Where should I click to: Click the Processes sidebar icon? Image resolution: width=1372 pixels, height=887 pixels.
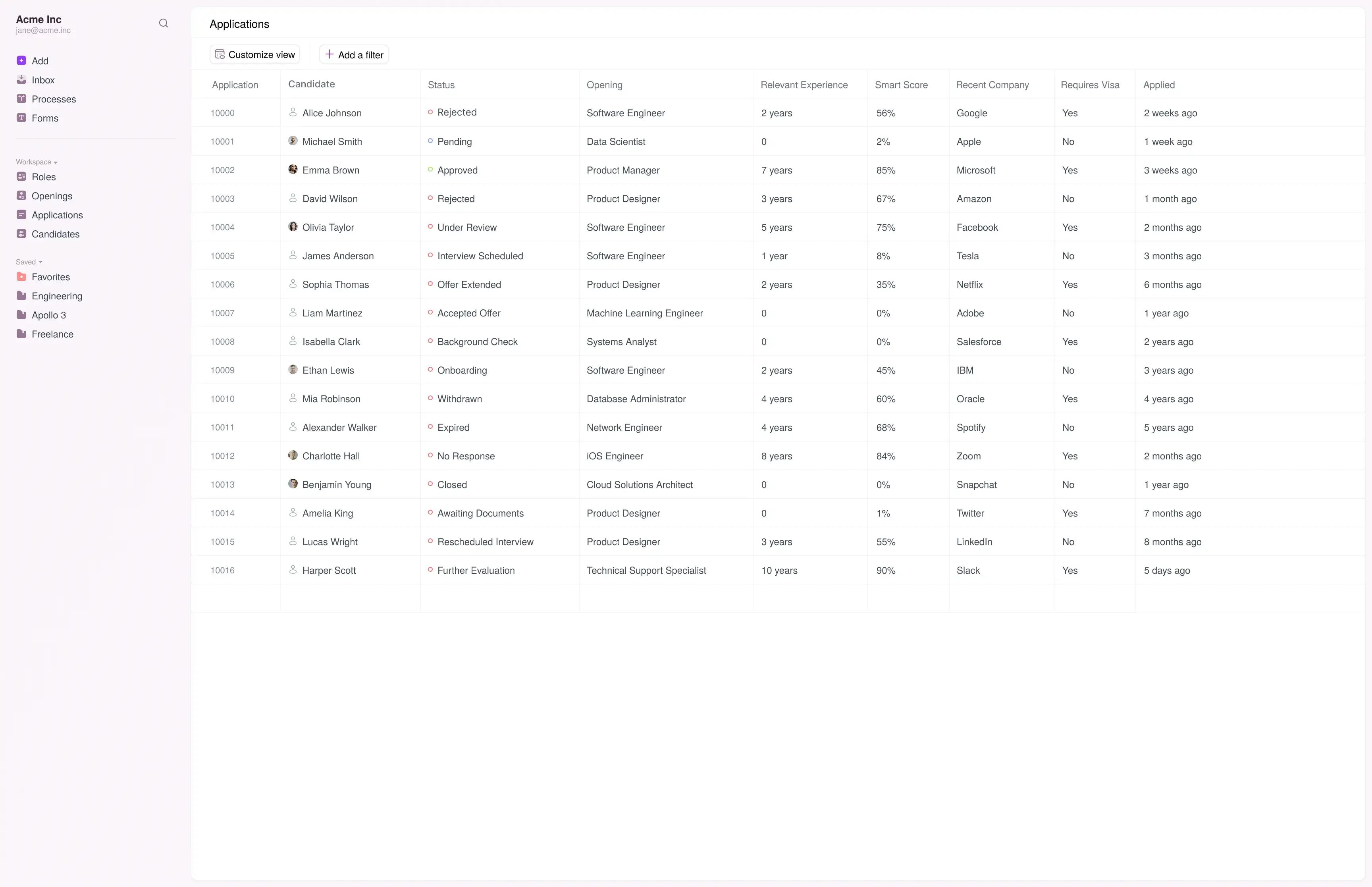(21, 98)
